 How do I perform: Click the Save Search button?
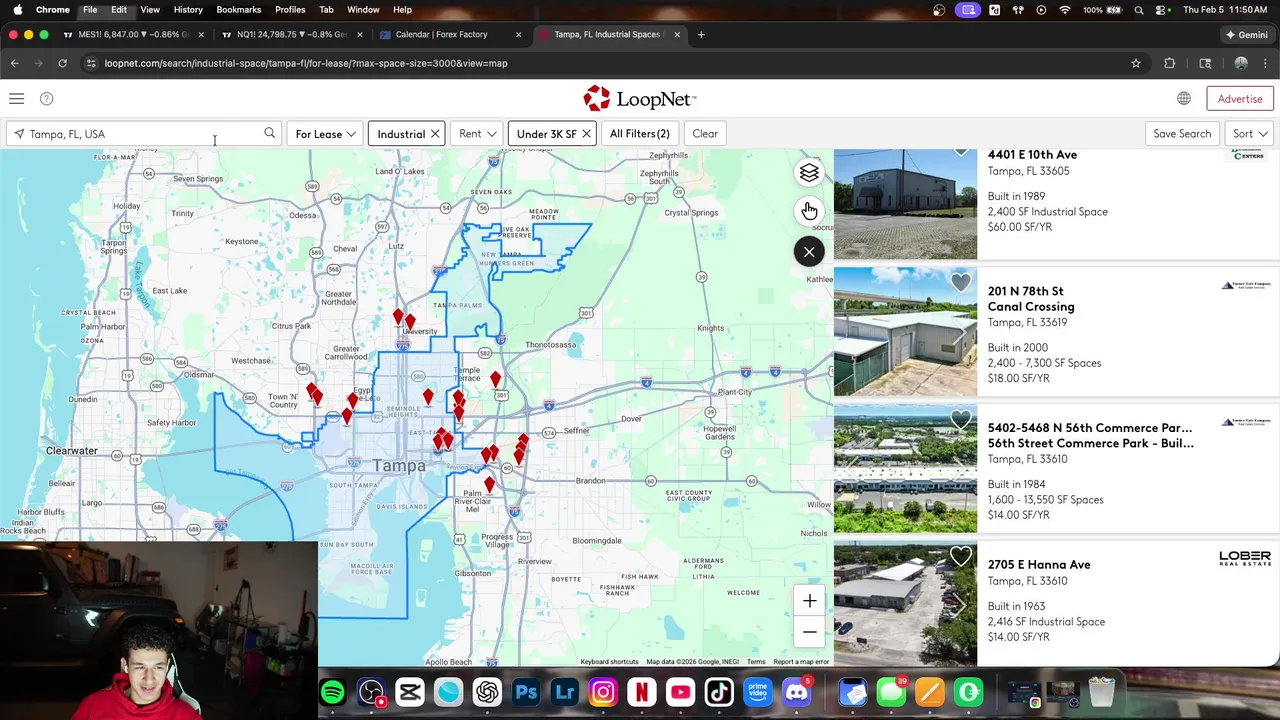pos(1182,134)
